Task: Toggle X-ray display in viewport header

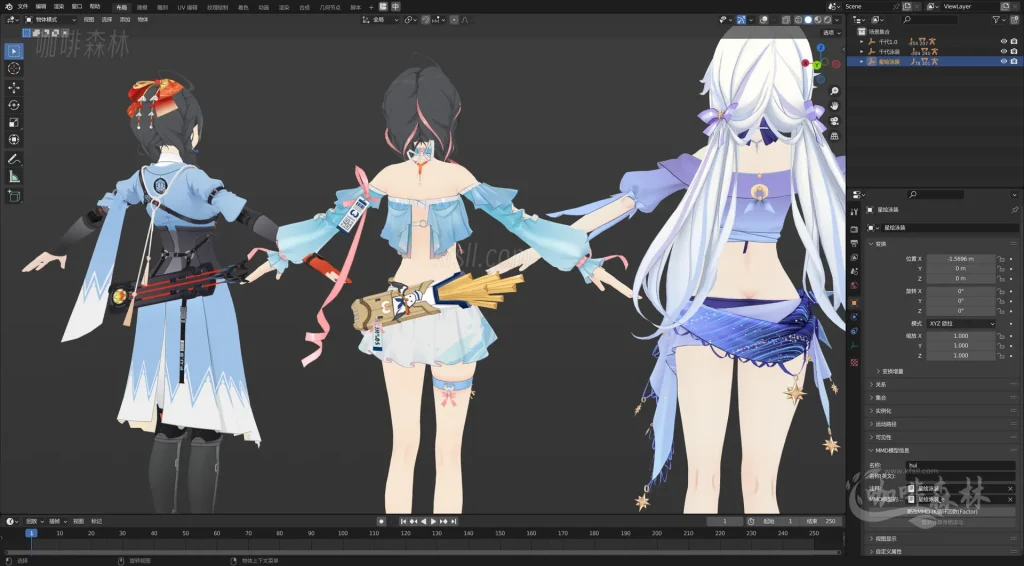Action: click(786, 20)
